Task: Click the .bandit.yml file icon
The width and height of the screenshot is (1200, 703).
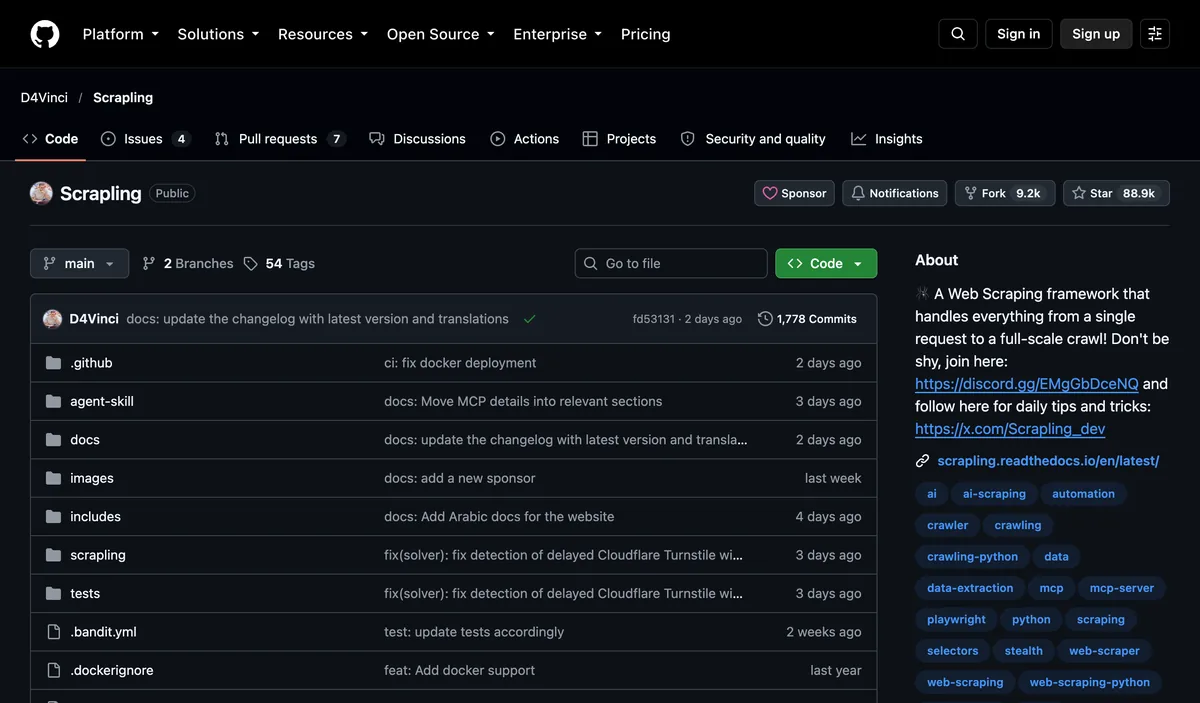Action: [x=54, y=632]
